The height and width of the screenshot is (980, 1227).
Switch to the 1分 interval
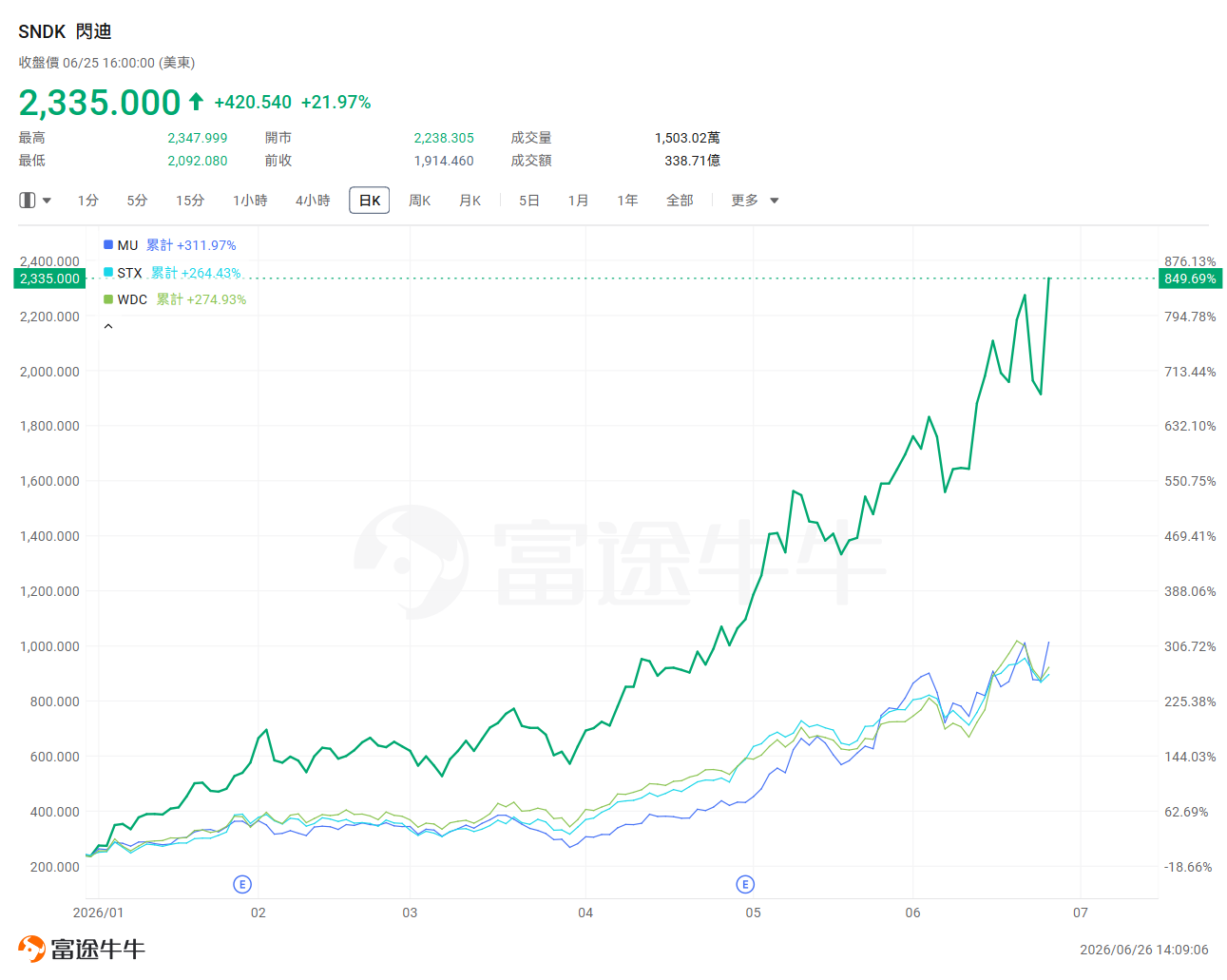pos(88,201)
